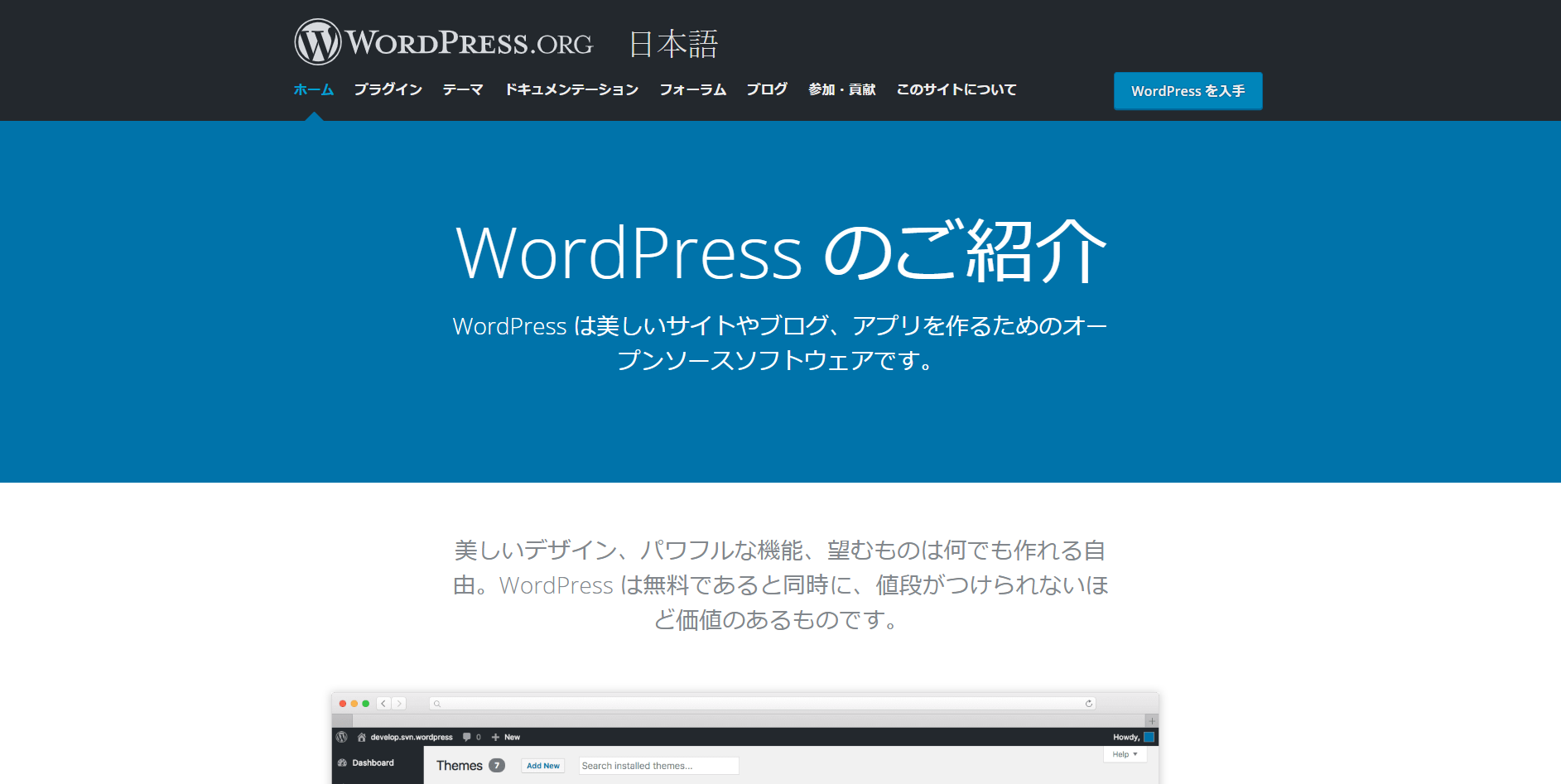Click the browser back arrow
The image size is (1561, 784).
(383, 703)
